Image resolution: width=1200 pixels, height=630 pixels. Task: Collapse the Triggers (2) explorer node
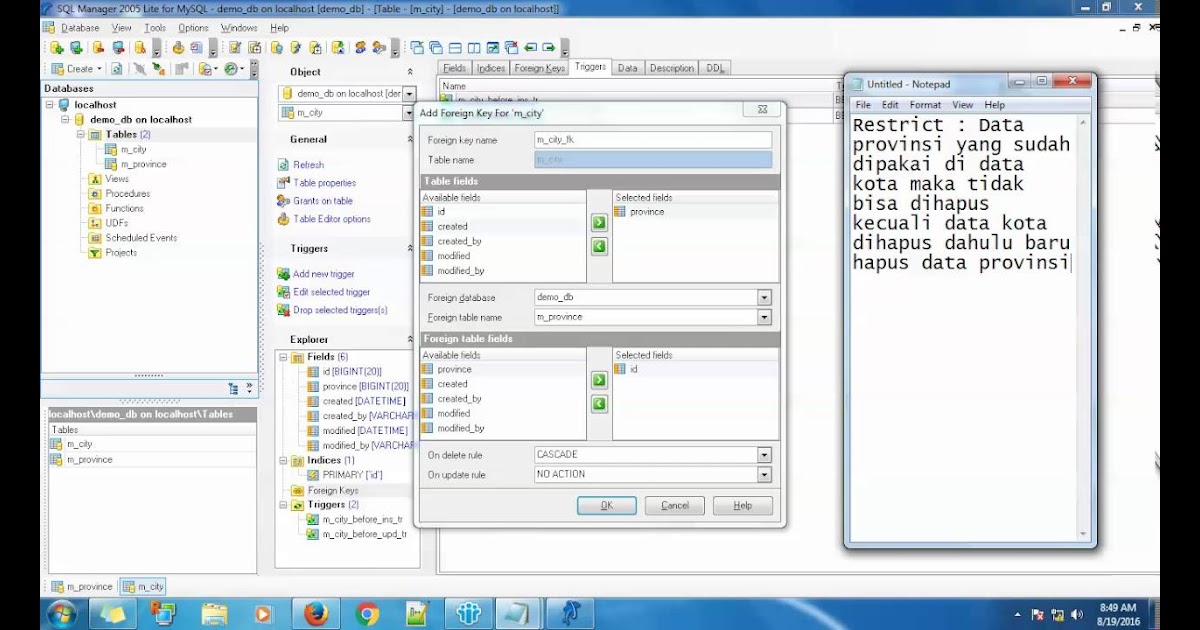coord(284,505)
